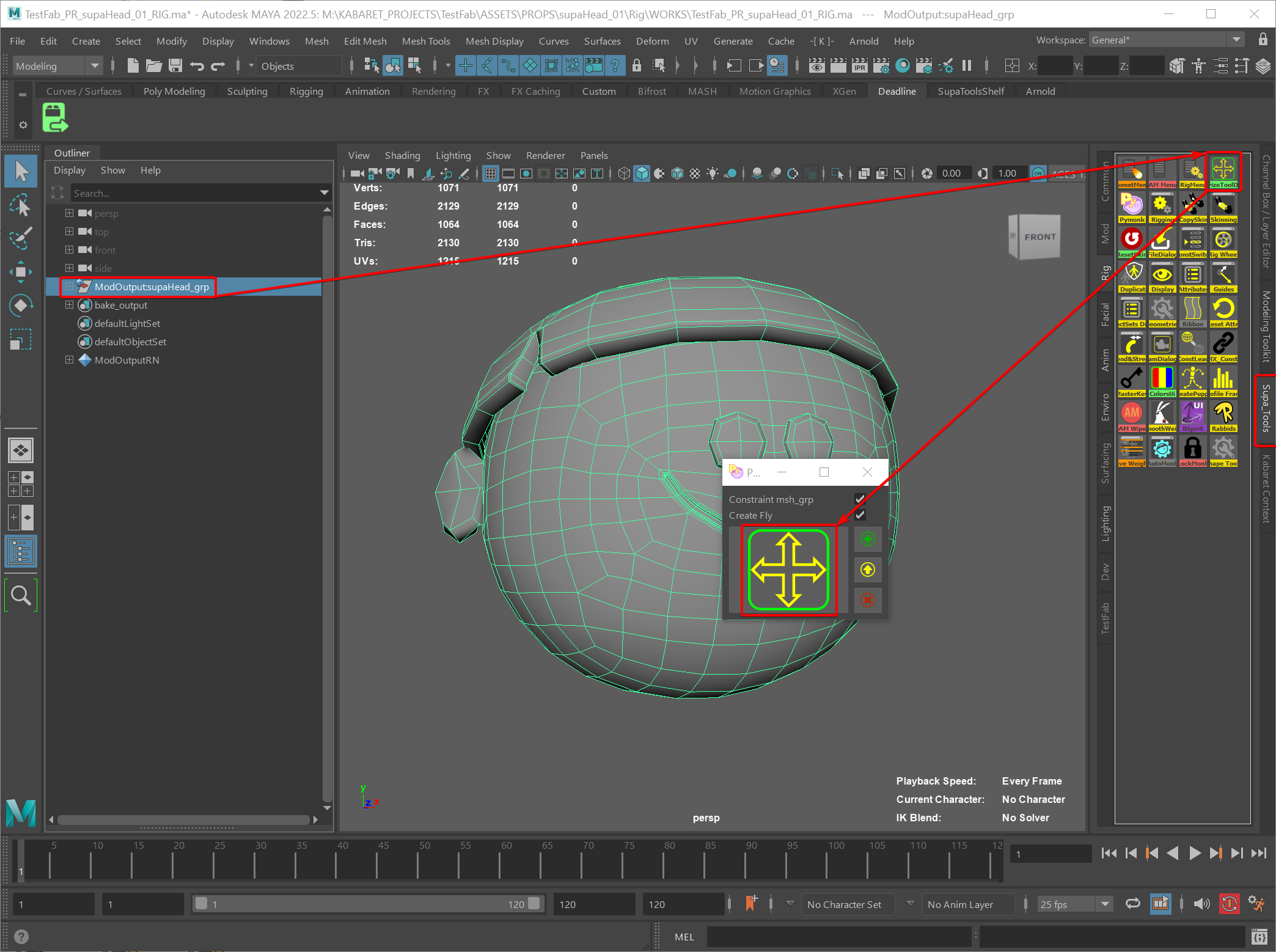Open the viewport Shading menu
Screen dimensions: 1276x952
402,155
